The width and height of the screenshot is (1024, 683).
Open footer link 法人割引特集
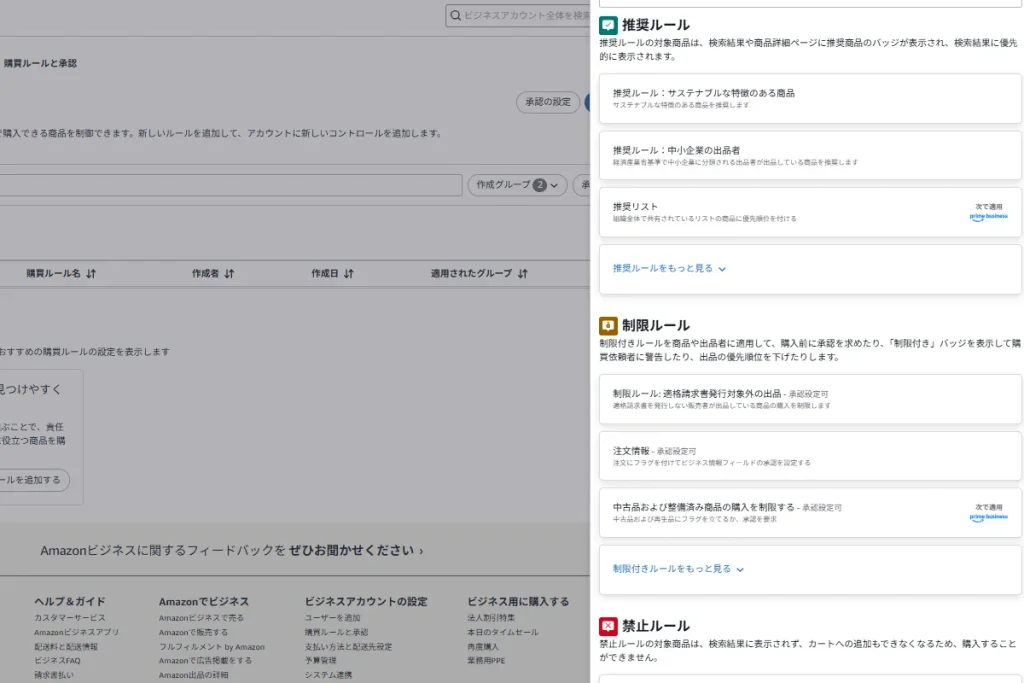(491, 618)
